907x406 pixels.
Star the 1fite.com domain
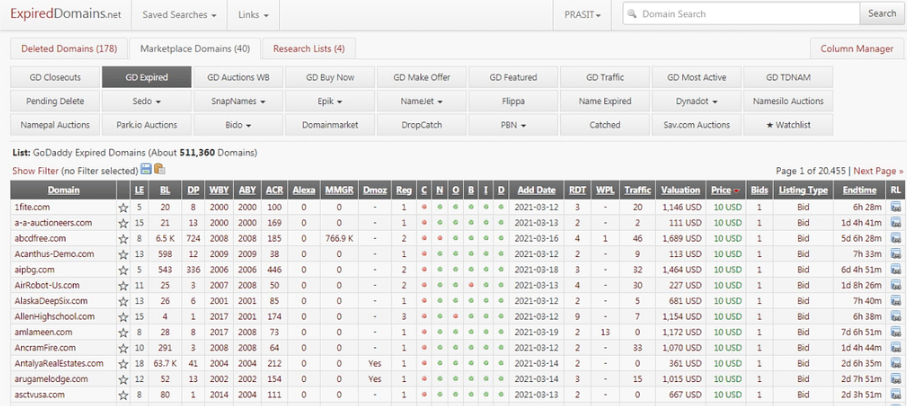click(123, 207)
